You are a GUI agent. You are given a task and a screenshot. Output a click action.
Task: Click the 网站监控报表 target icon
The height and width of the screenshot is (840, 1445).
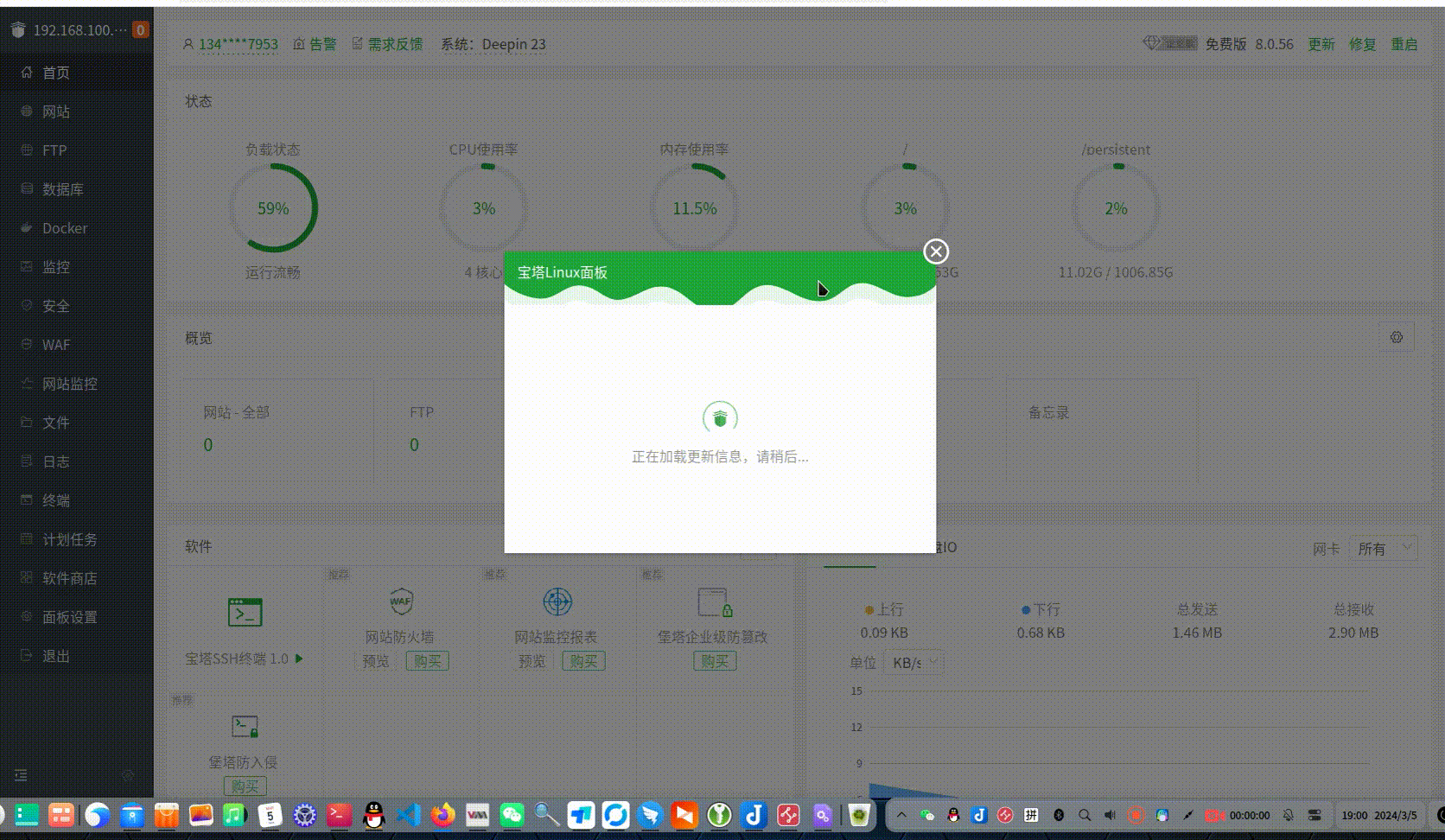pos(557,601)
